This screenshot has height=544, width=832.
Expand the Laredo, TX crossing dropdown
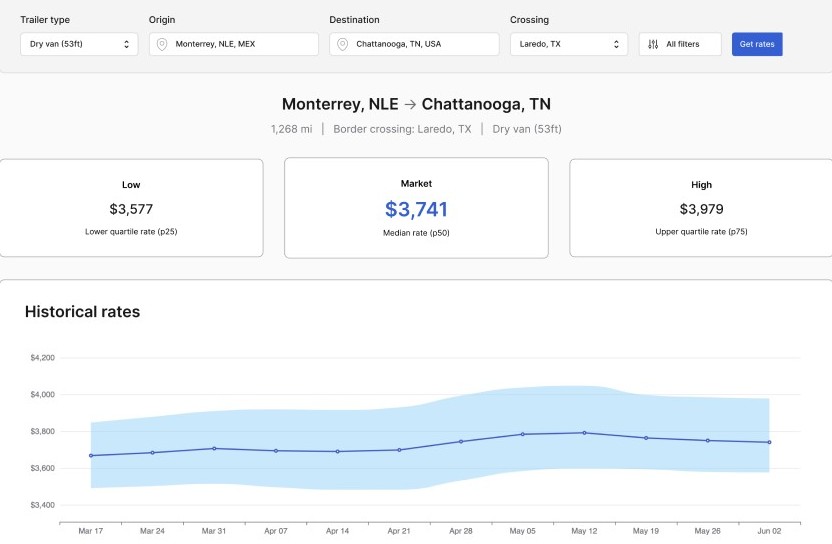[x=569, y=44]
